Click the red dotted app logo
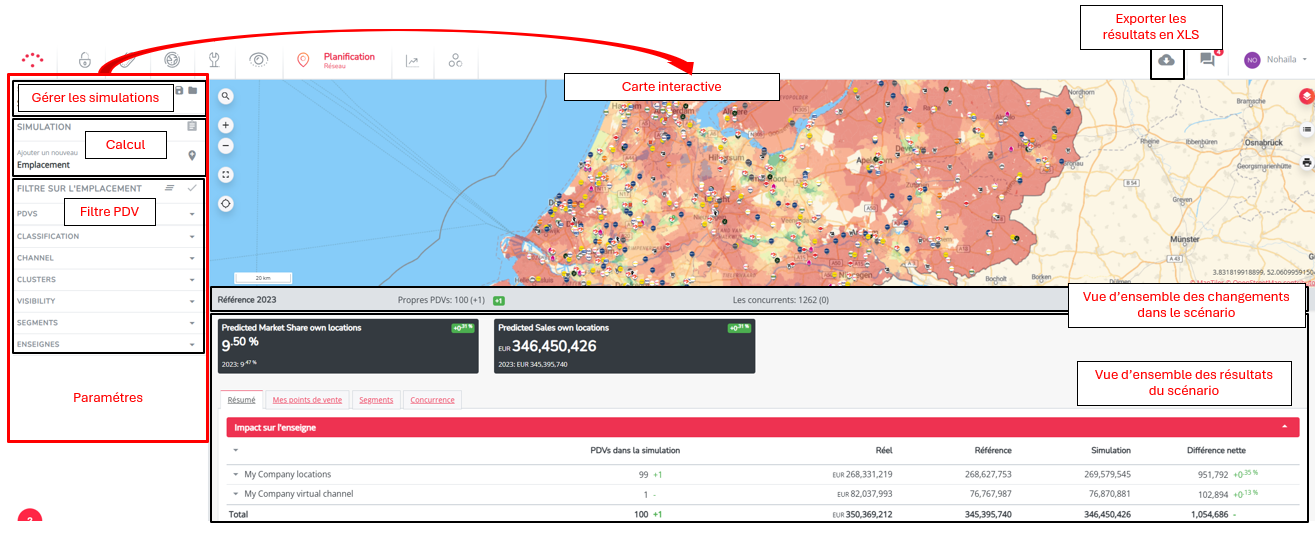1315x558 pixels. 33,60
